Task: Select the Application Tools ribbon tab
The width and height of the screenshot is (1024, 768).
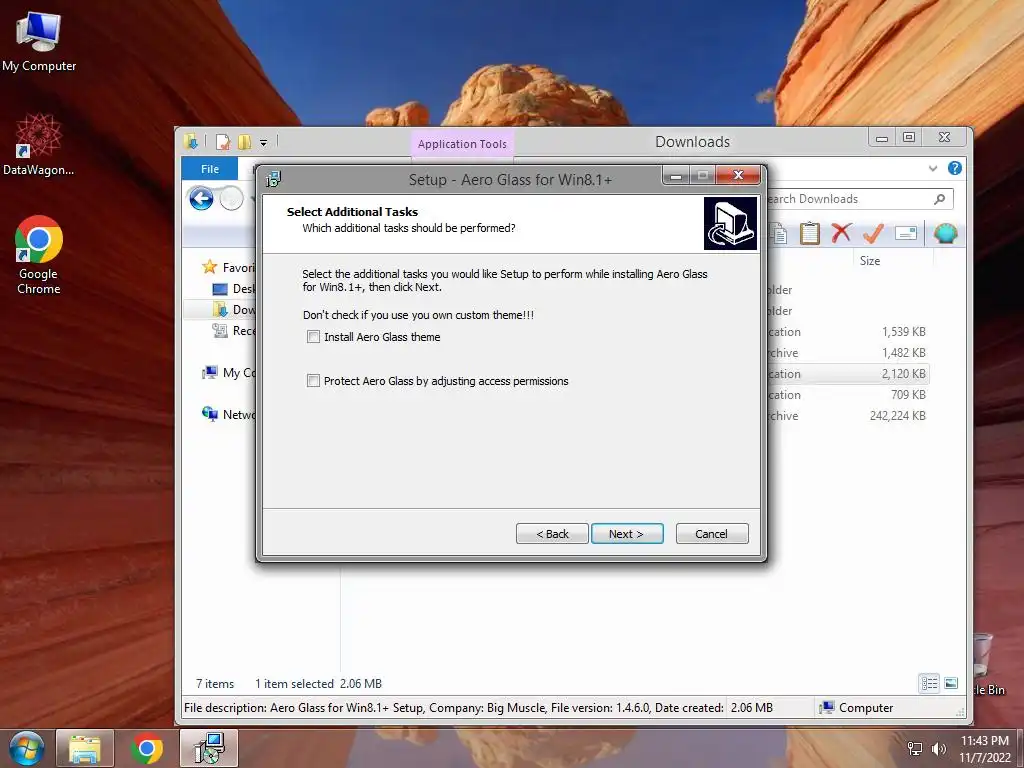Action: tap(462, 144)
